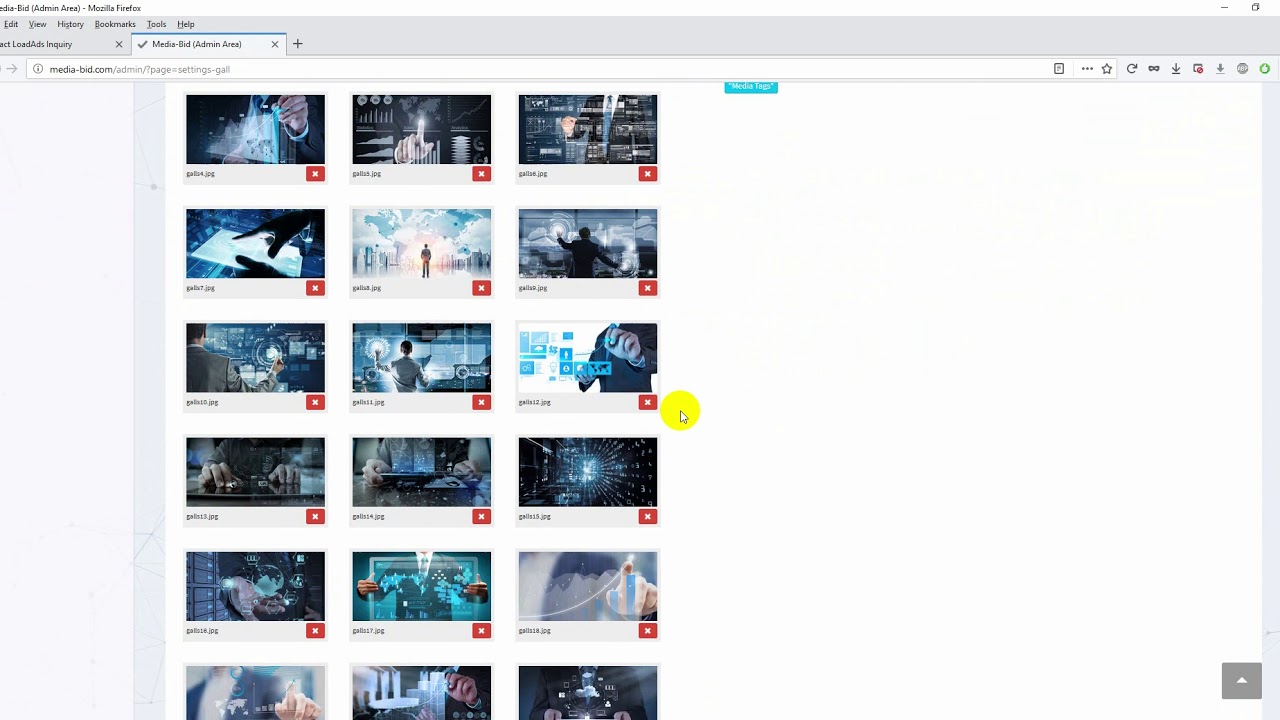Viewport: 1280px width, 720px height.
Task: Open the Help menu
Action: 186,24
